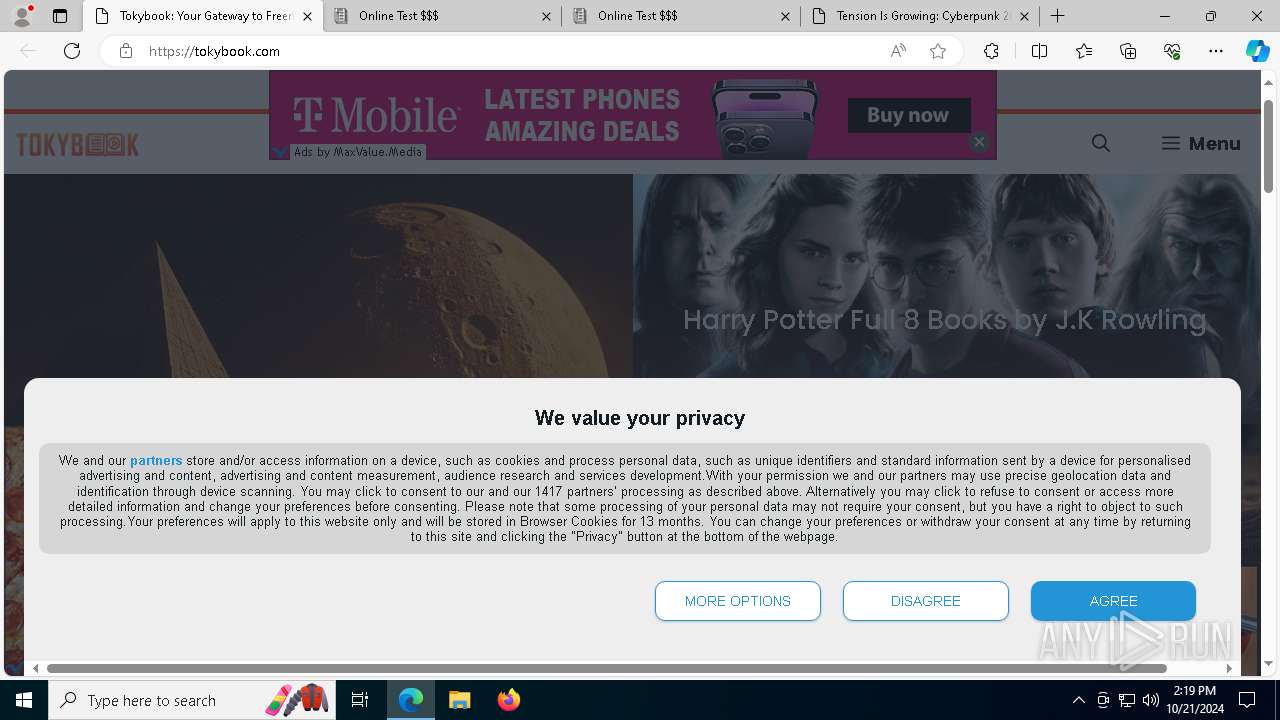The height and width of the screenshot is (720, 1280).
Task: Switch to first Online Test $$$ tab
Action: pos(442,16)
